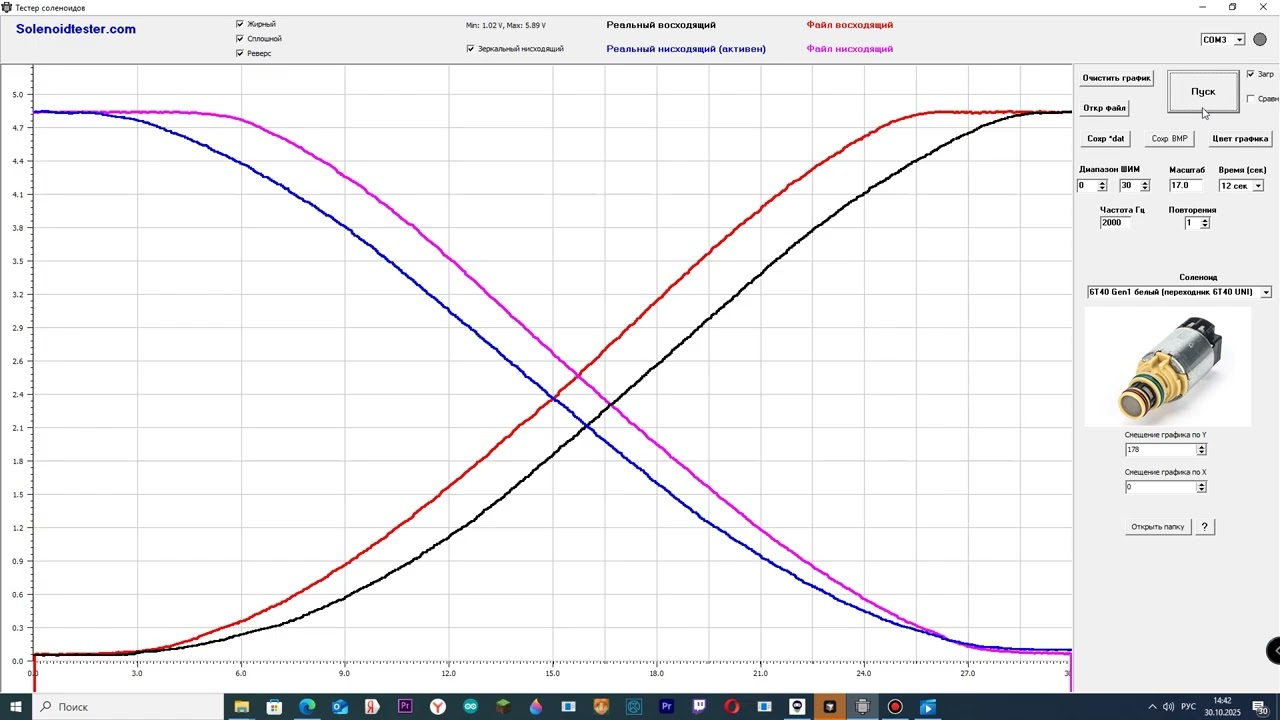Open Microsoft Store in the taskbar
This screenshot has height=720, width=1280.
(274, 707)
